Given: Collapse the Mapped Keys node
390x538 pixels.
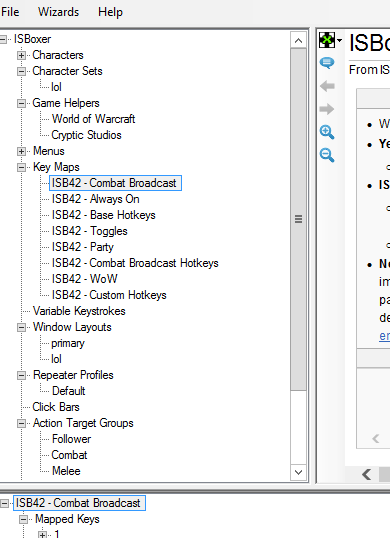Looking at the screenshot, I should click(24, 519).
